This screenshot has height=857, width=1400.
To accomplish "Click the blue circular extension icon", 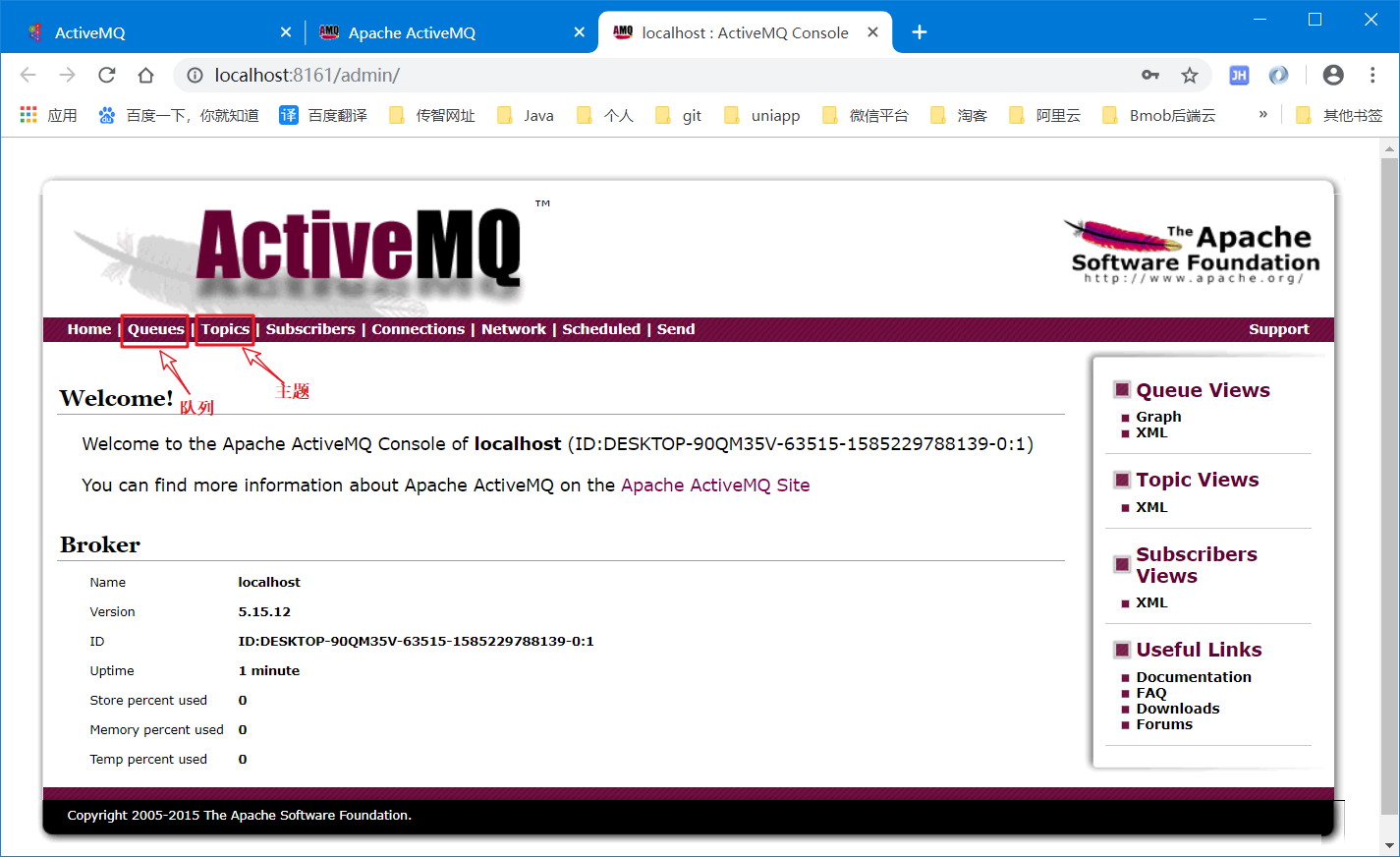I will click(x=1279, y=75).
